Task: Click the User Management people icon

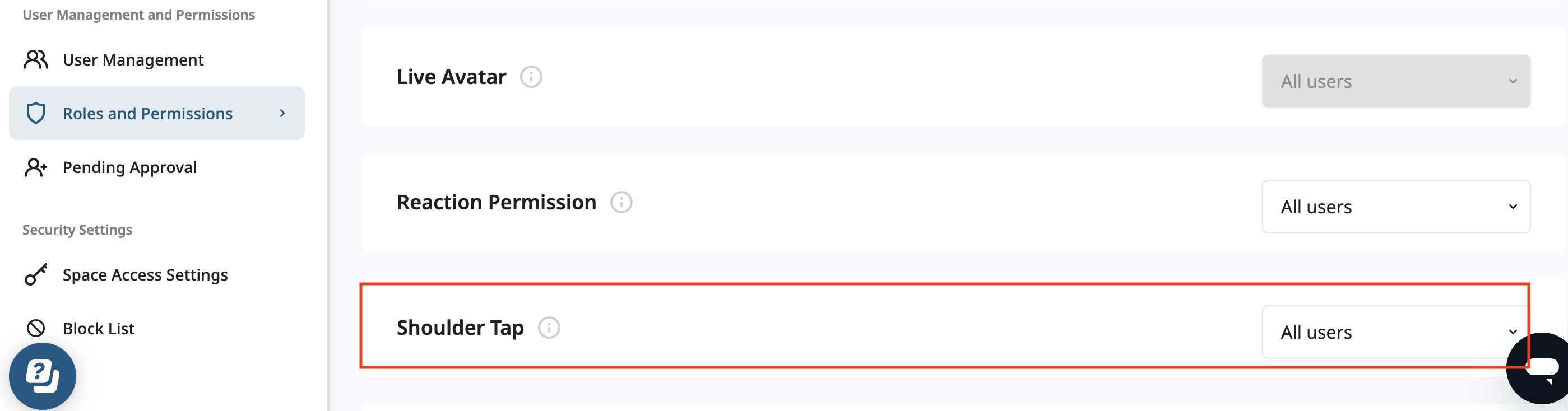Action: 35,59
